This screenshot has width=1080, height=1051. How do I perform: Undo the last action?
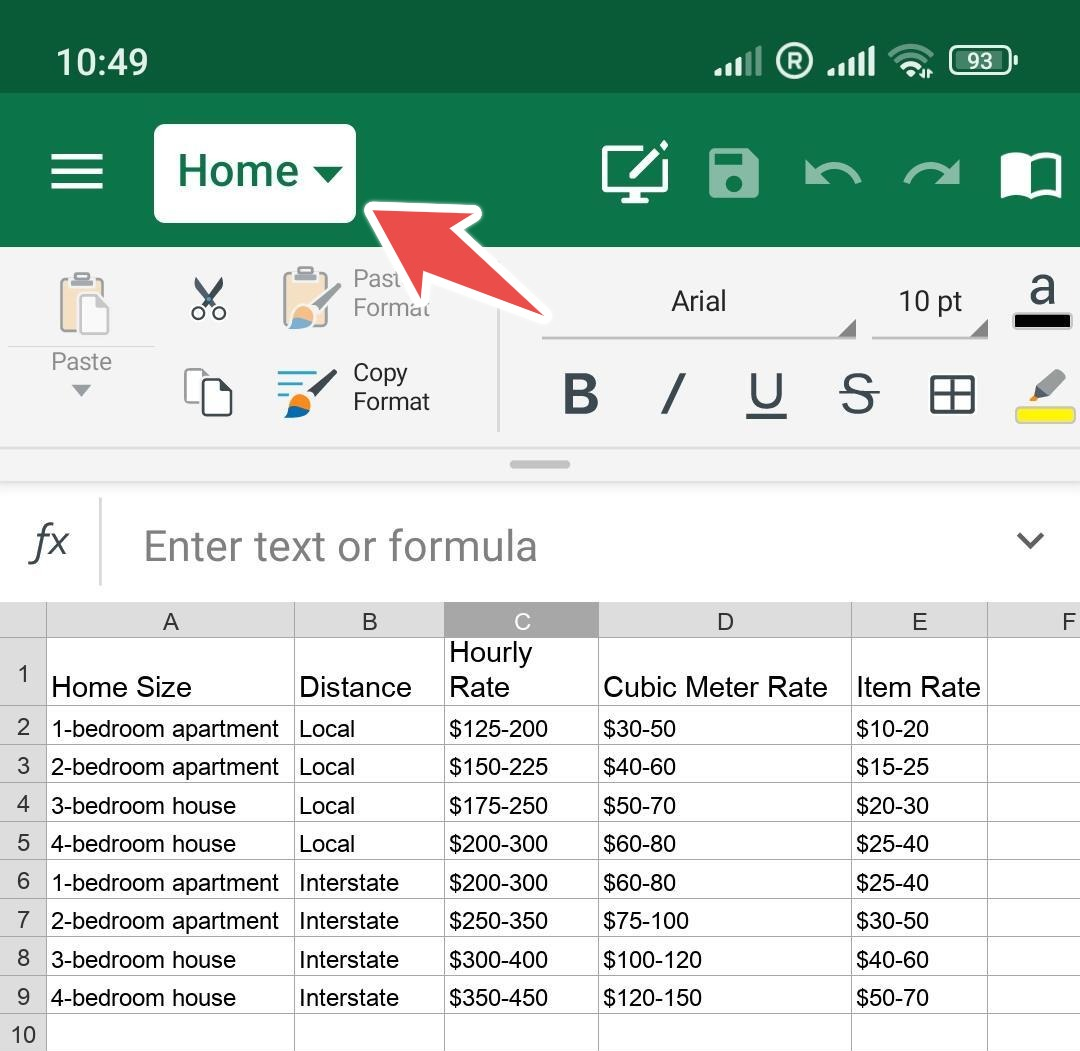click(x=833, y=173)
